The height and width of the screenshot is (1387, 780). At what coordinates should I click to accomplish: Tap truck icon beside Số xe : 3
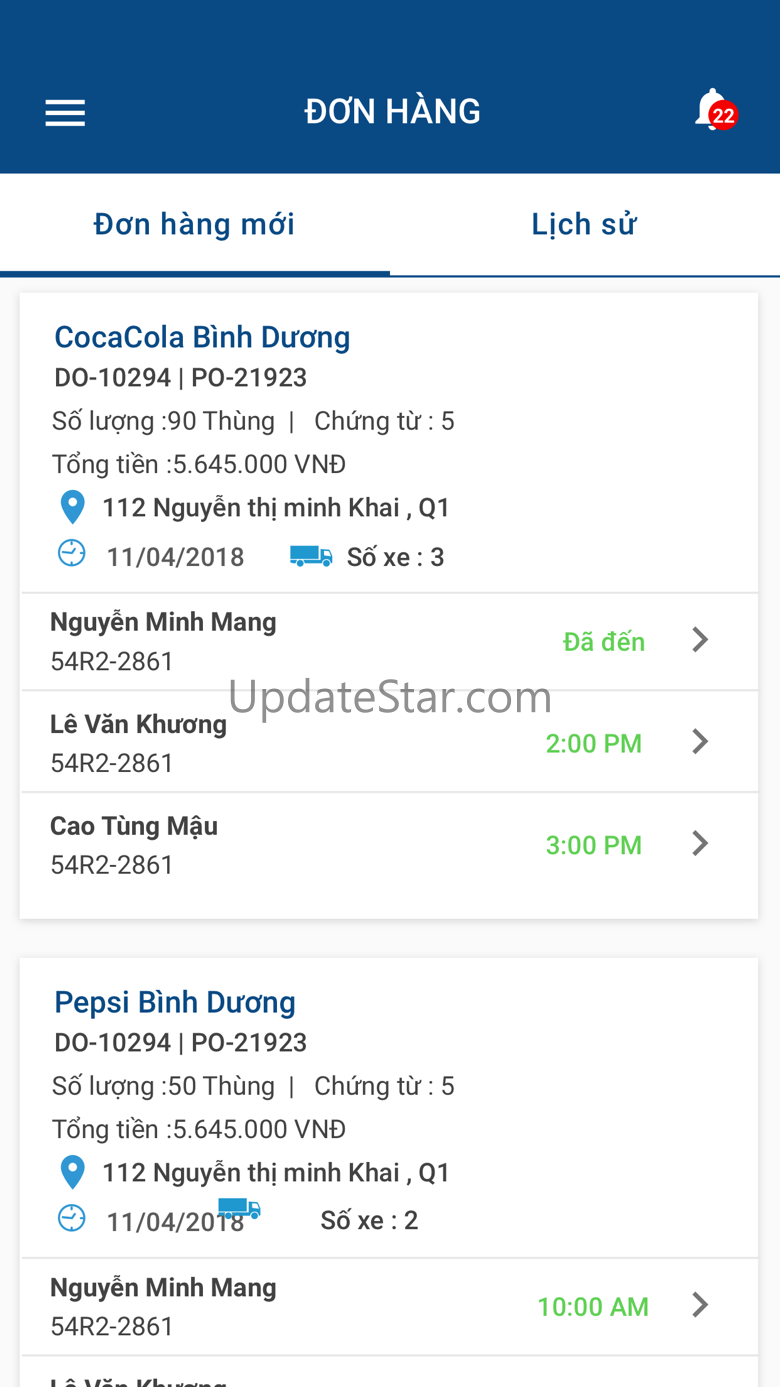311,556
